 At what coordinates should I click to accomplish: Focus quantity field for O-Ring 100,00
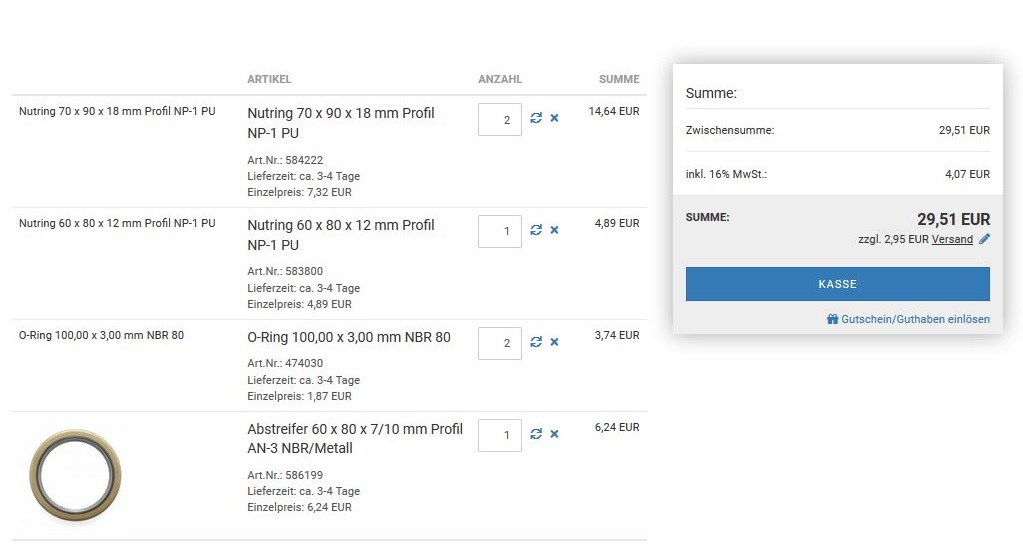[x=500, y=343]
